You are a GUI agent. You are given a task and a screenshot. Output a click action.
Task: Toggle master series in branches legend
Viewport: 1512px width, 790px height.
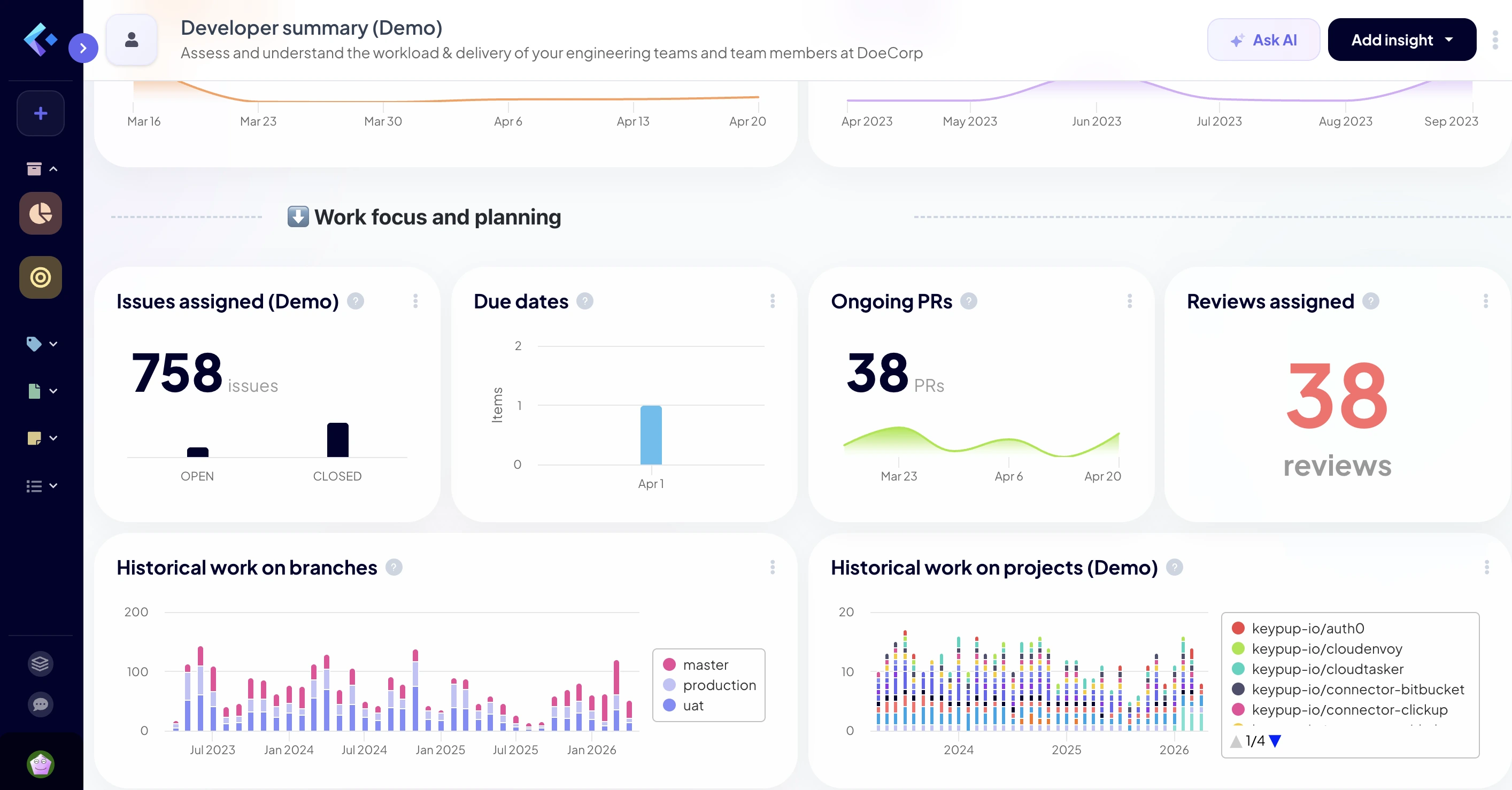click(696, 665)
